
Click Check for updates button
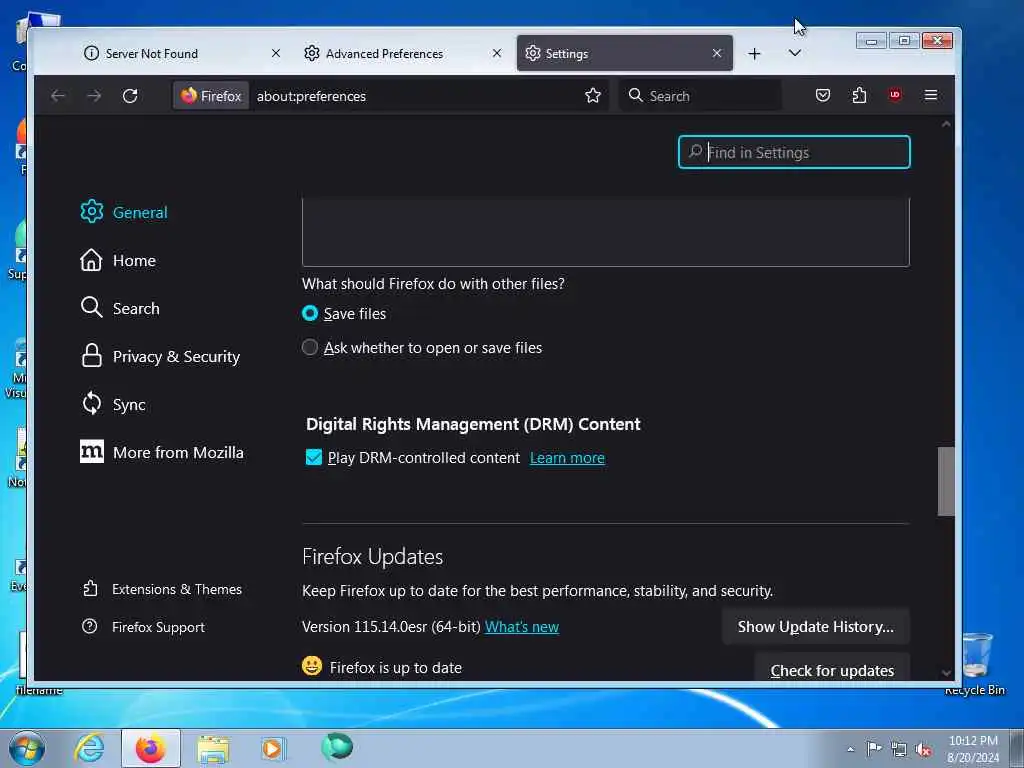point(832,669)
